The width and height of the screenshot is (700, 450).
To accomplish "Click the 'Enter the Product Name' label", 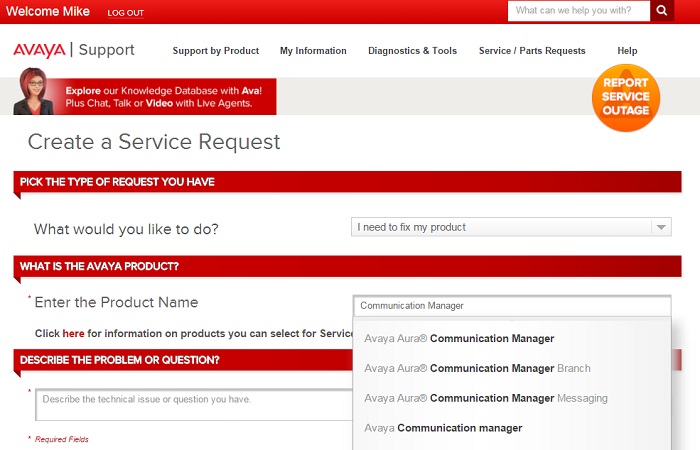I will point(117,302).
